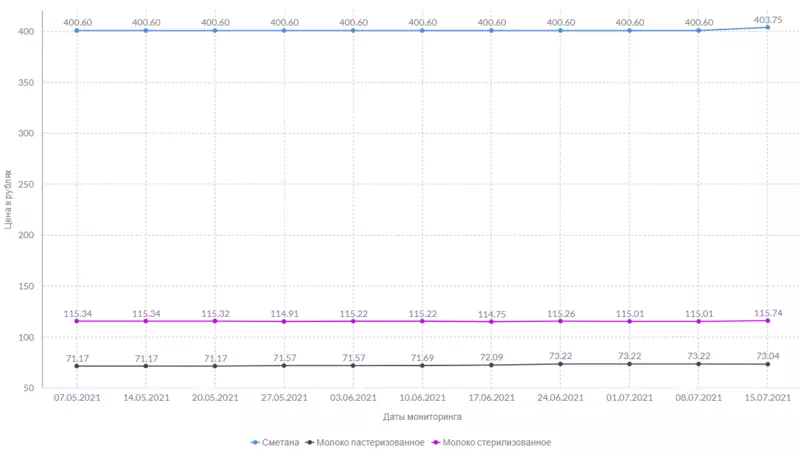
Task: Select Сметана data point on 17.06.2021
Action: [491, 31]
